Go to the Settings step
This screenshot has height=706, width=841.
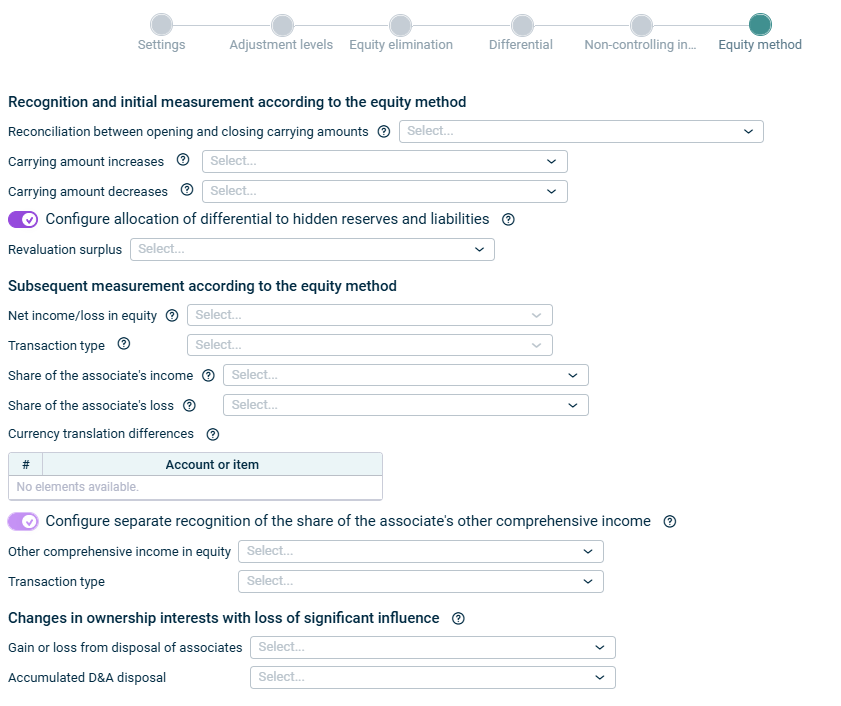click(x=161, y=26)
